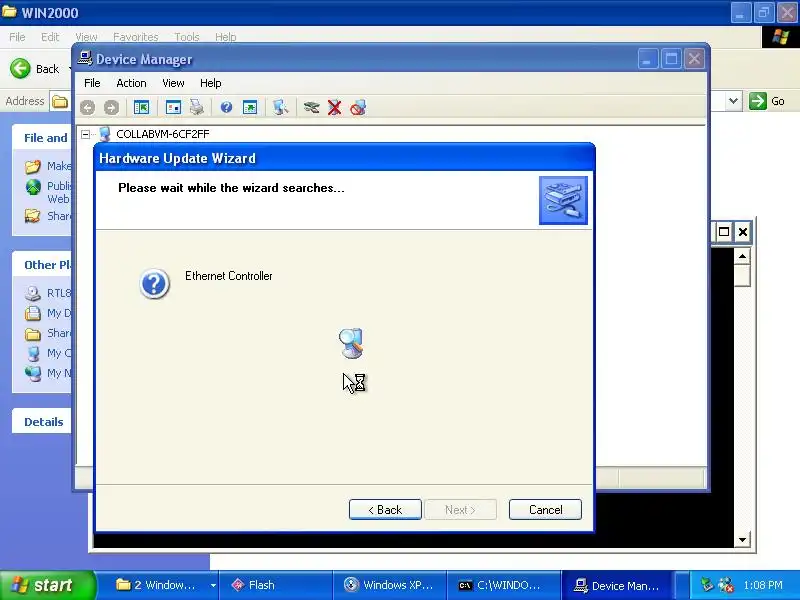This screenshot has height=600, width=800.
Task: Select the COLLABVM-6CF2FF tree item text
Action: point(163,134)
